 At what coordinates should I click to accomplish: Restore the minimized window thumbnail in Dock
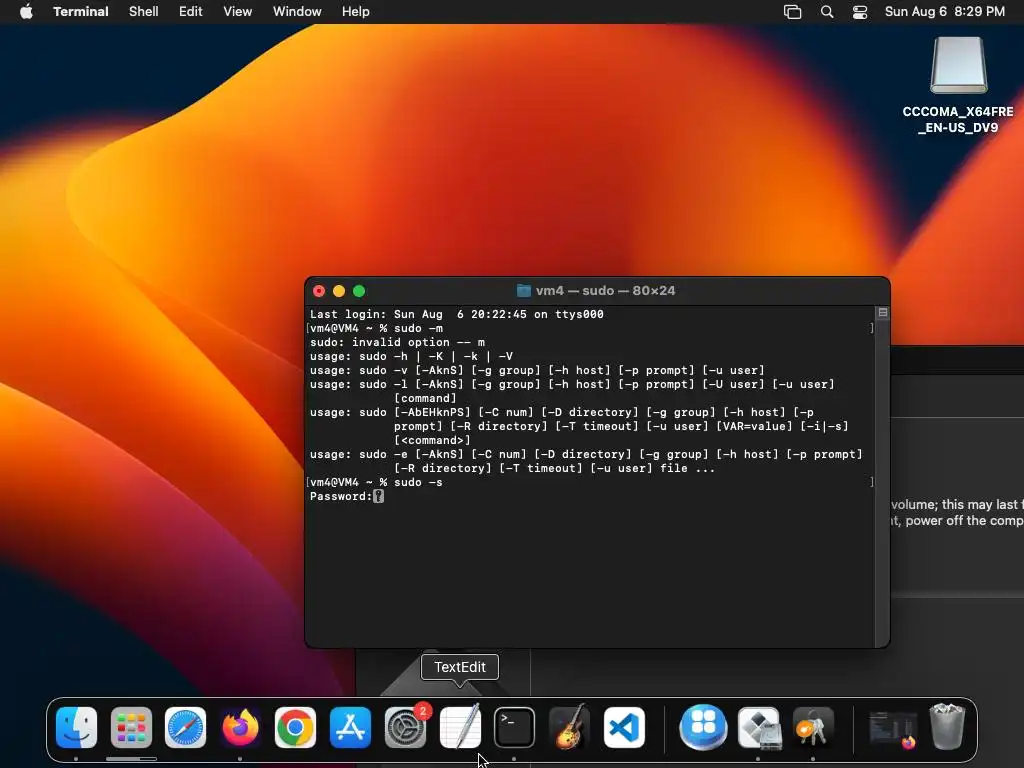[892, 729]
